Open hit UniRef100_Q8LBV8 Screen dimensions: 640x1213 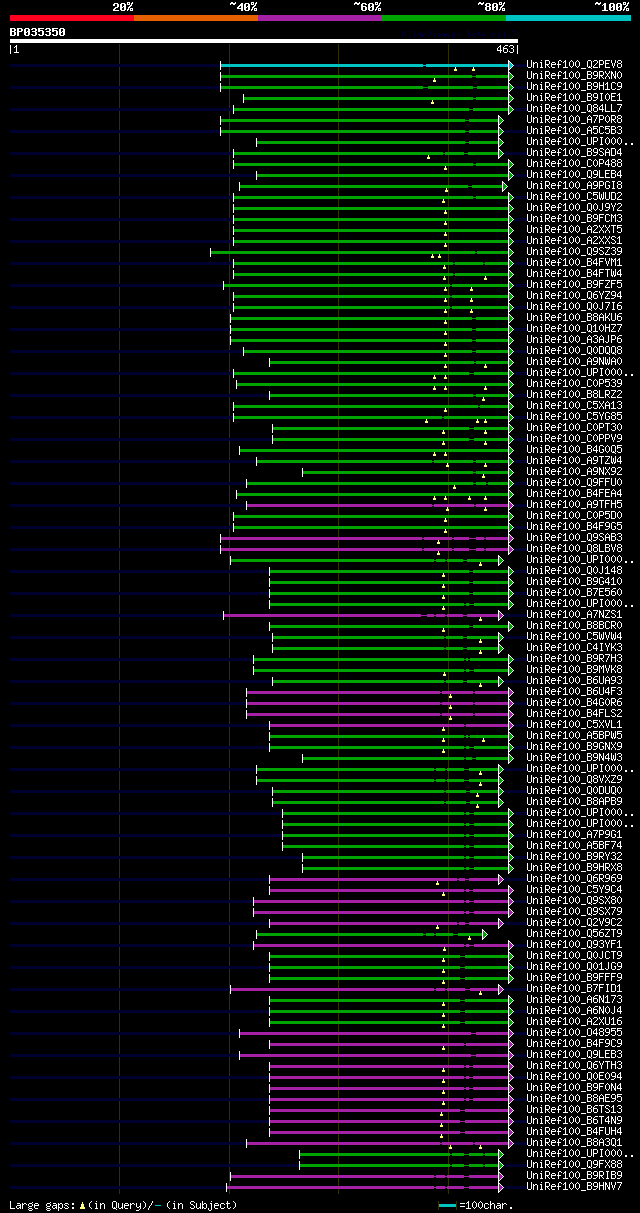coord(574,549)
